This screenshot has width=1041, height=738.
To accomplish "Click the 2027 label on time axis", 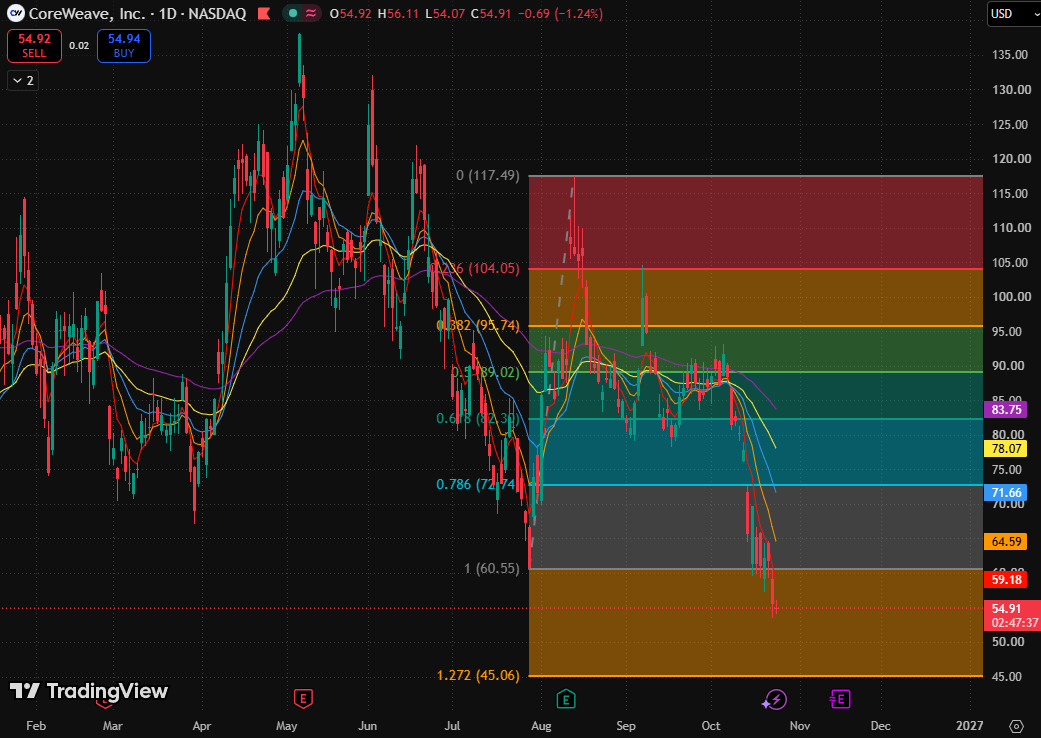I will pos(969,725).
